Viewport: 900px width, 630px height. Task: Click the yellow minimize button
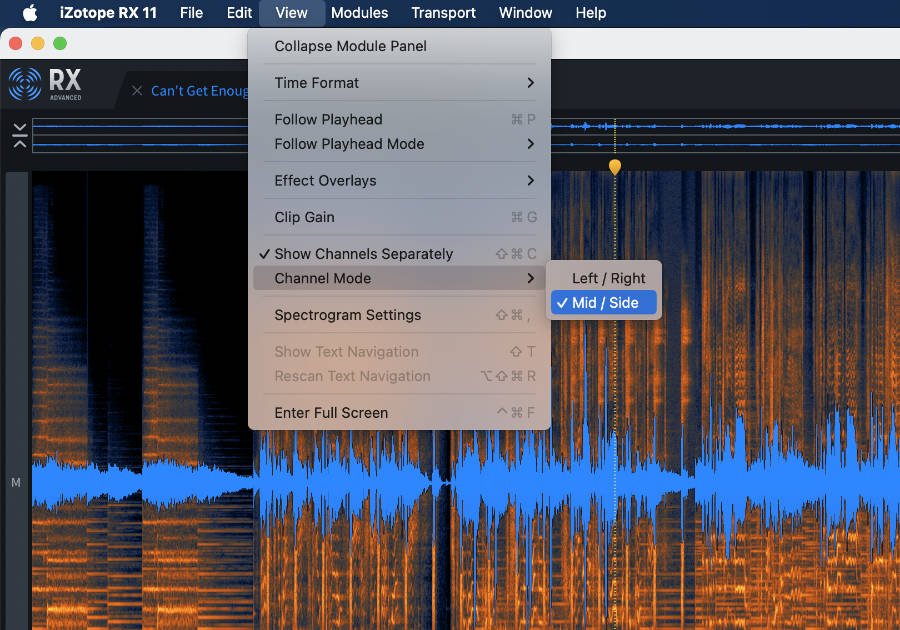click(38, 44)
